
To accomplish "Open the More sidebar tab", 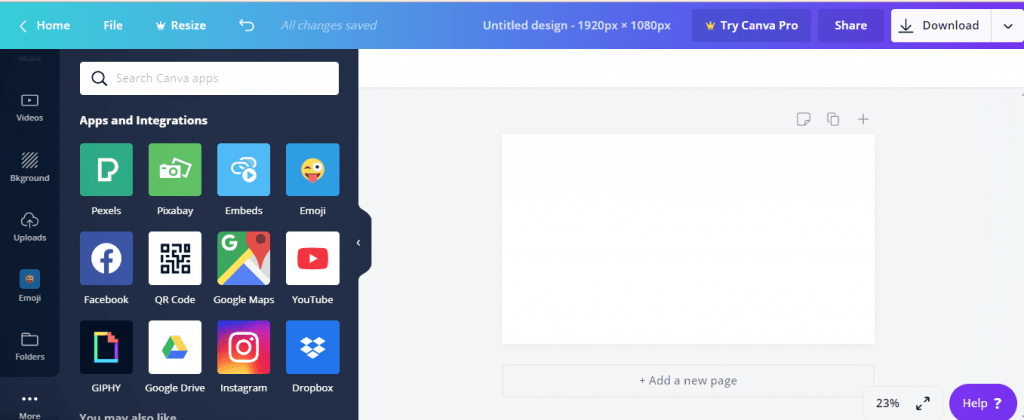I will pos(29,406).
